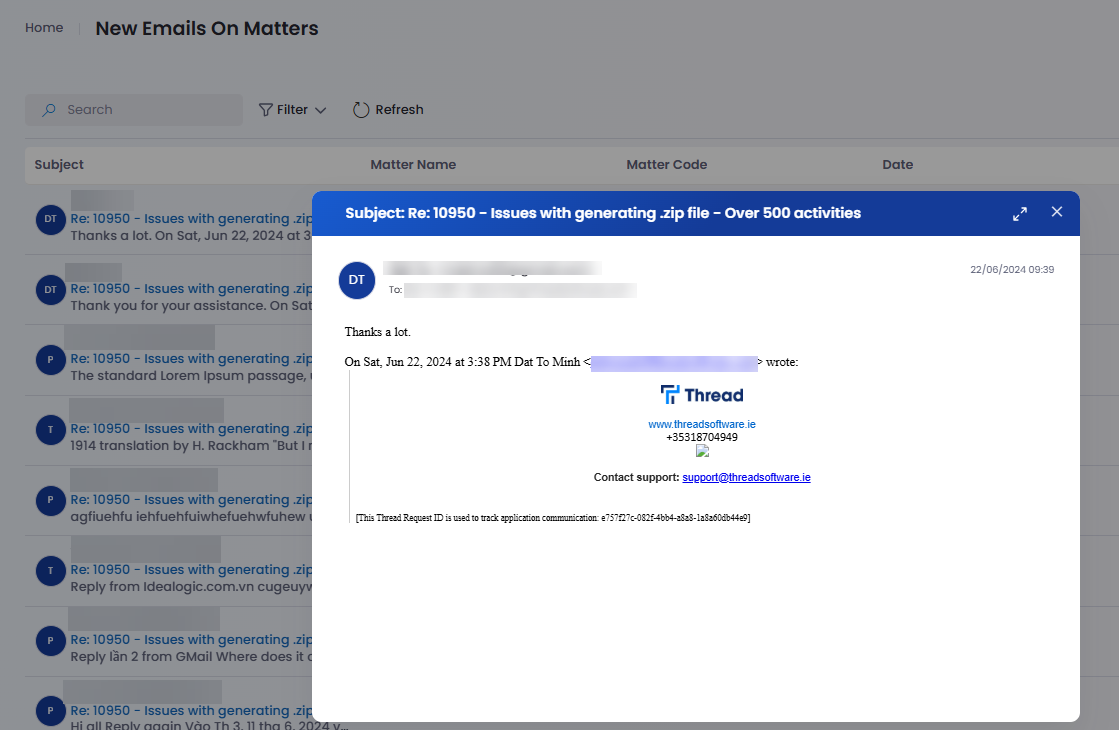Click support@threadsoftware.ie email link

tap(746, 478)
